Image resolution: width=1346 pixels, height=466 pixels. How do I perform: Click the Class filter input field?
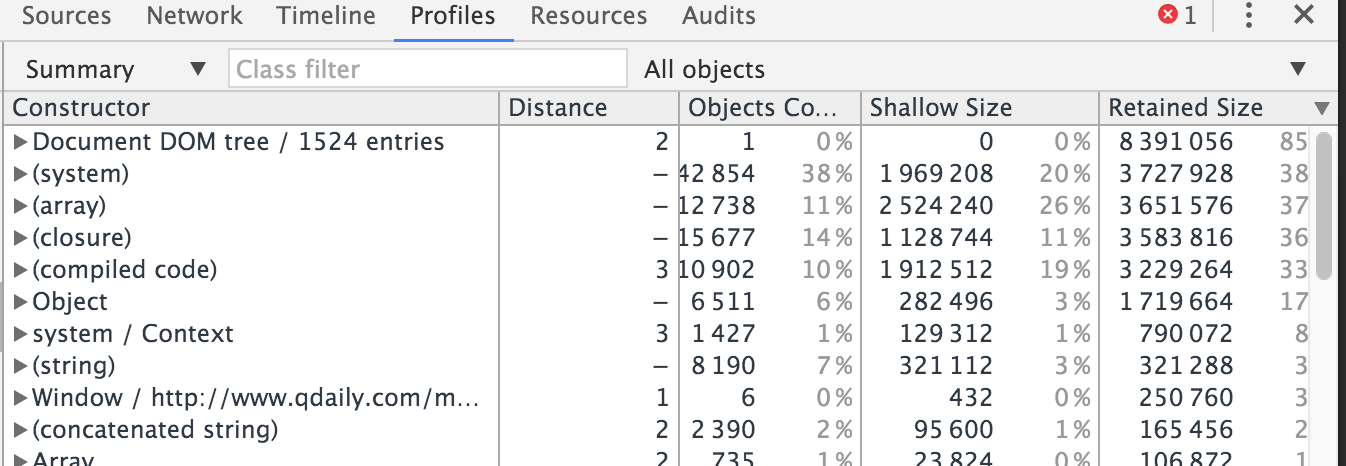pos(428,69)
